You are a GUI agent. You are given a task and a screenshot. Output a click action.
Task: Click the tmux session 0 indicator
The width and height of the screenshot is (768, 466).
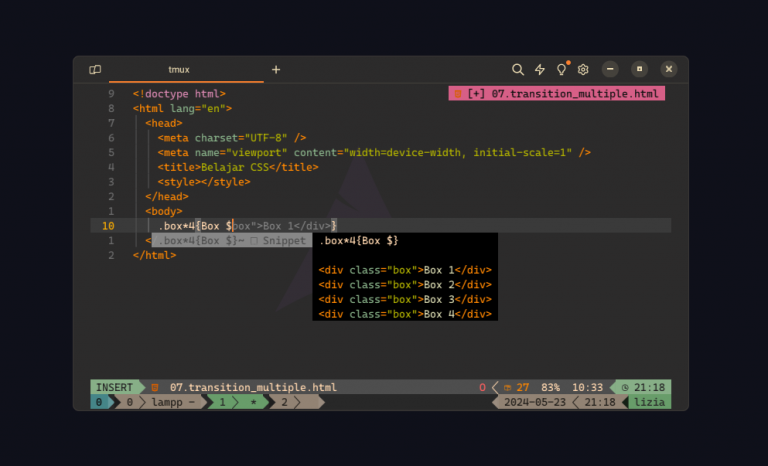click(x=98, y=402)
